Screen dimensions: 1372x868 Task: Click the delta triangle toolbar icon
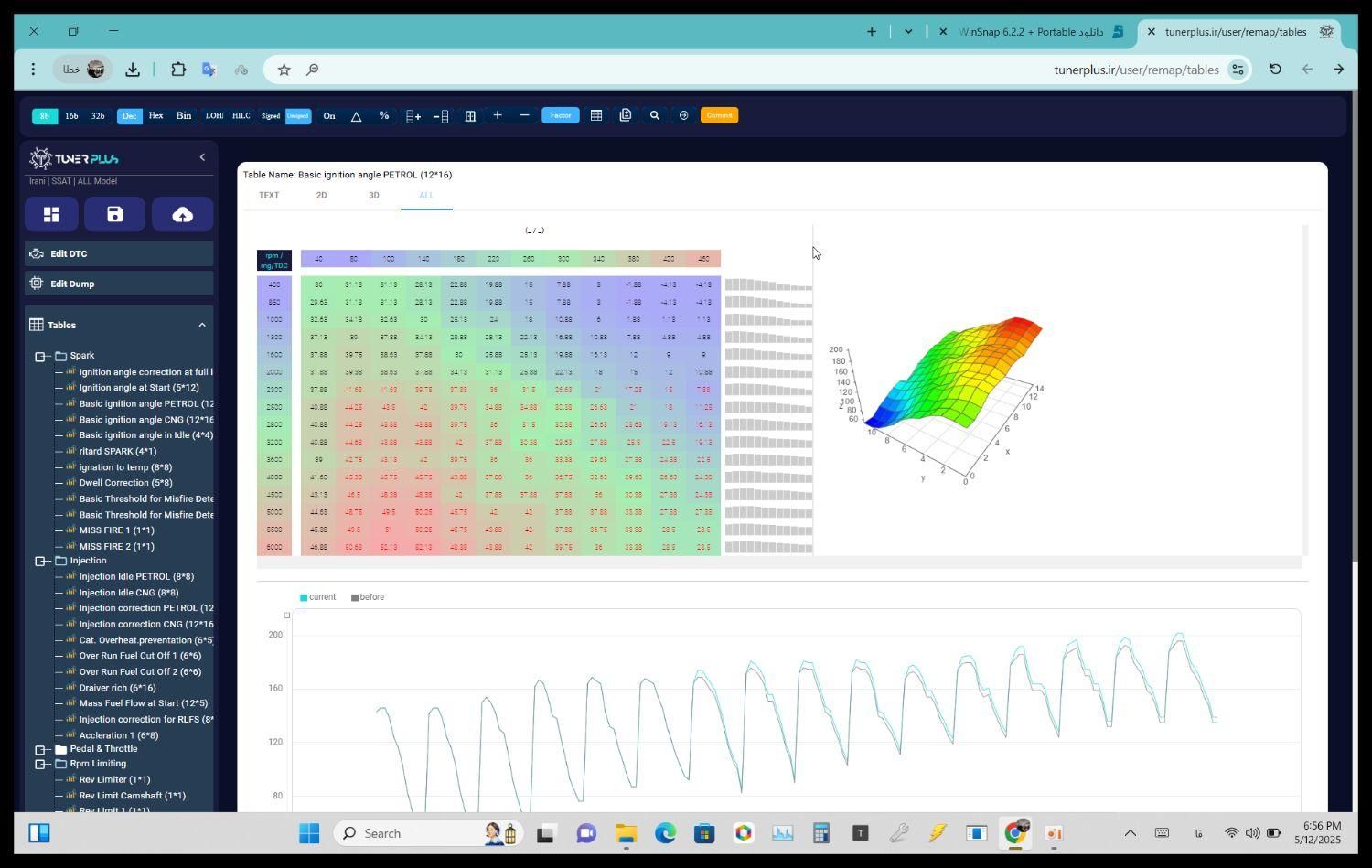[x=356, y=115]
